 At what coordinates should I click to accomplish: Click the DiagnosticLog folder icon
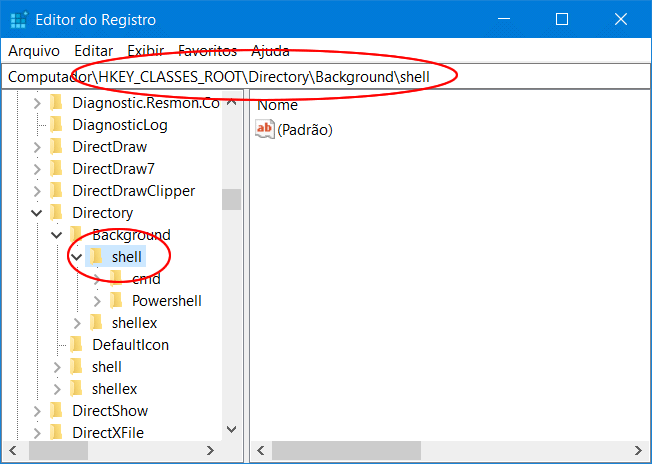tap(57, 125)
